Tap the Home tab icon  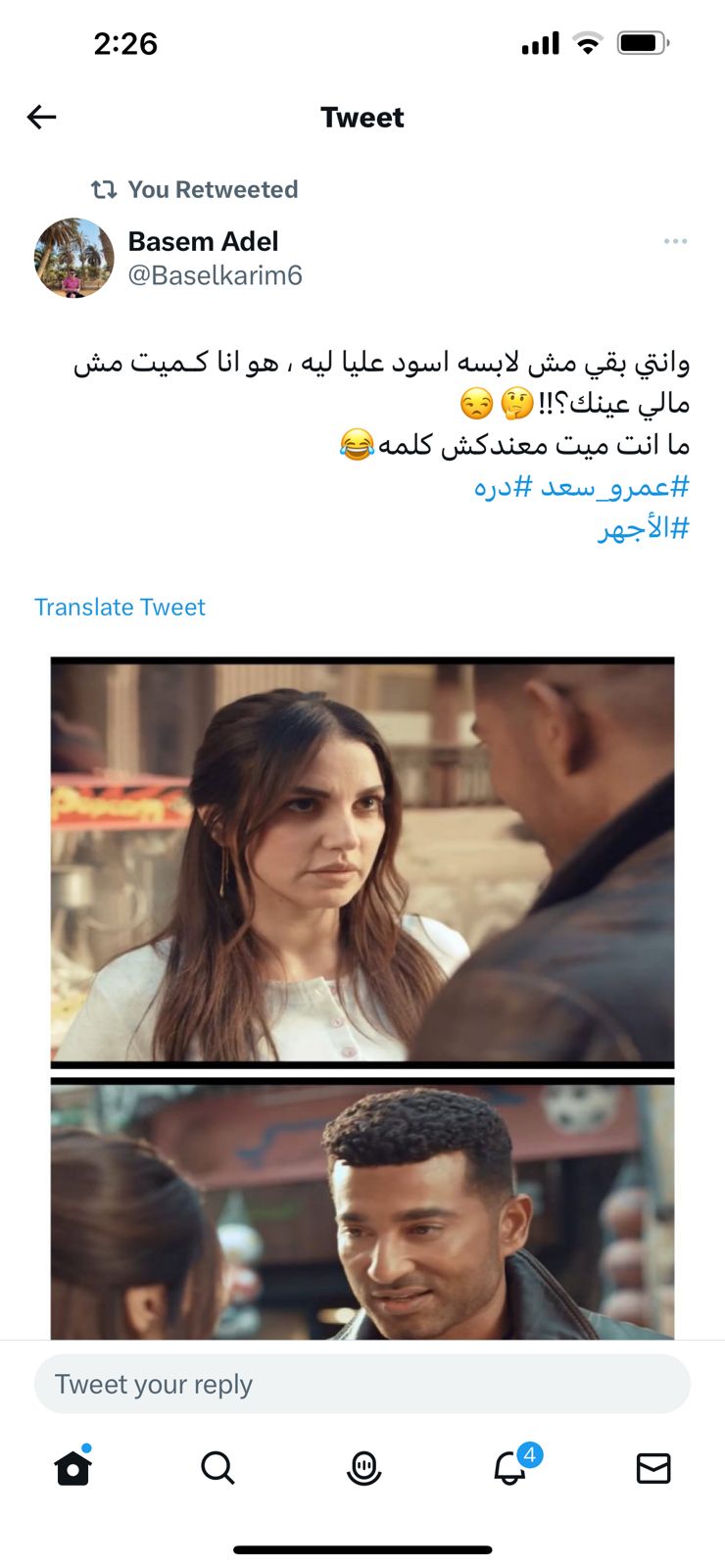pos(72,1467)
